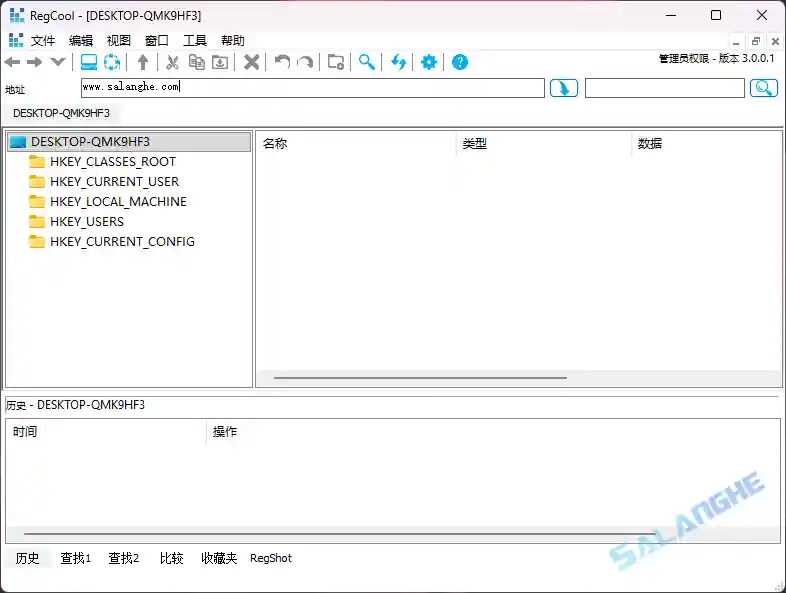Click the empty quick search field

(665, 88)
